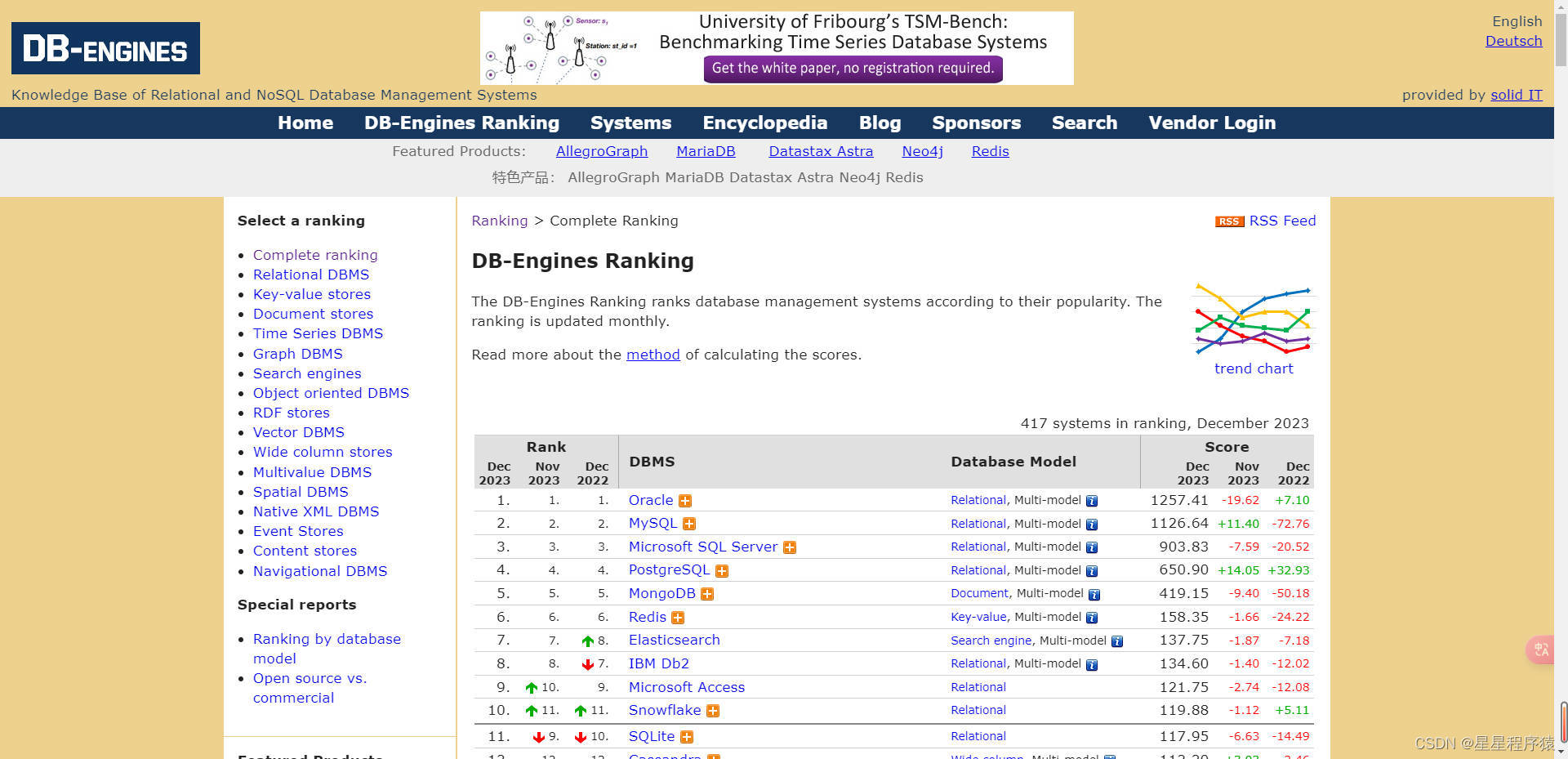Open the Home menu item
This screenshot has width=1568, height=759.
[305, 123]
